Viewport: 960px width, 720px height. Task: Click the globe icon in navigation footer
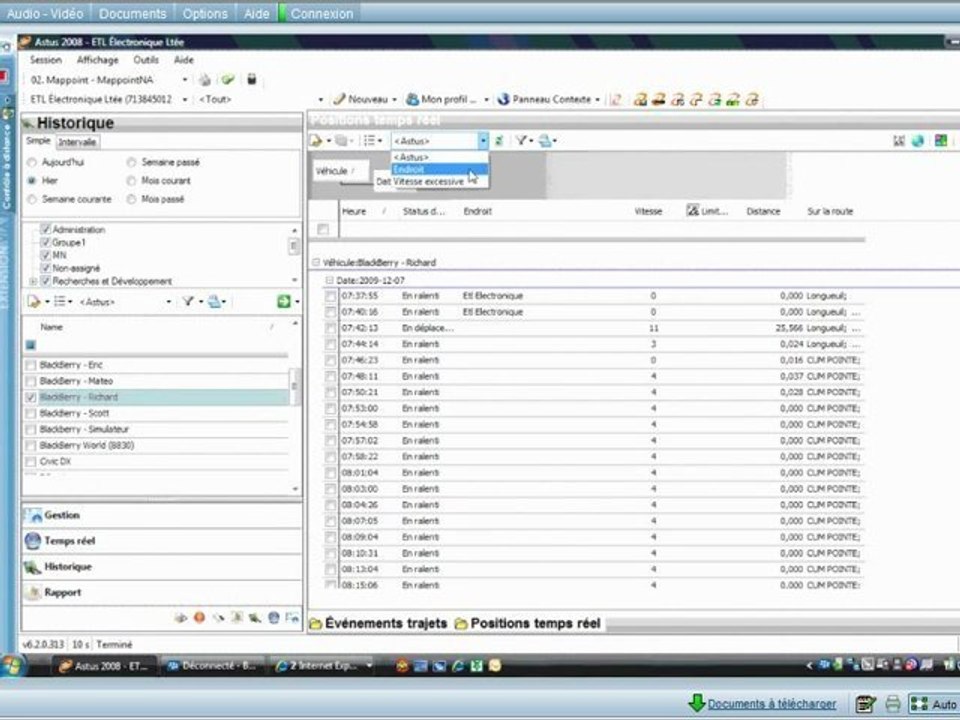click(x=274, y=618)
